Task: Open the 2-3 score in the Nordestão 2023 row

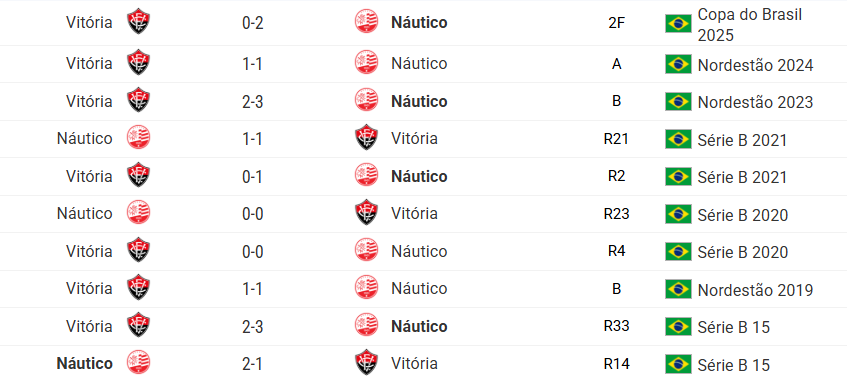Action: coord(252,102)
